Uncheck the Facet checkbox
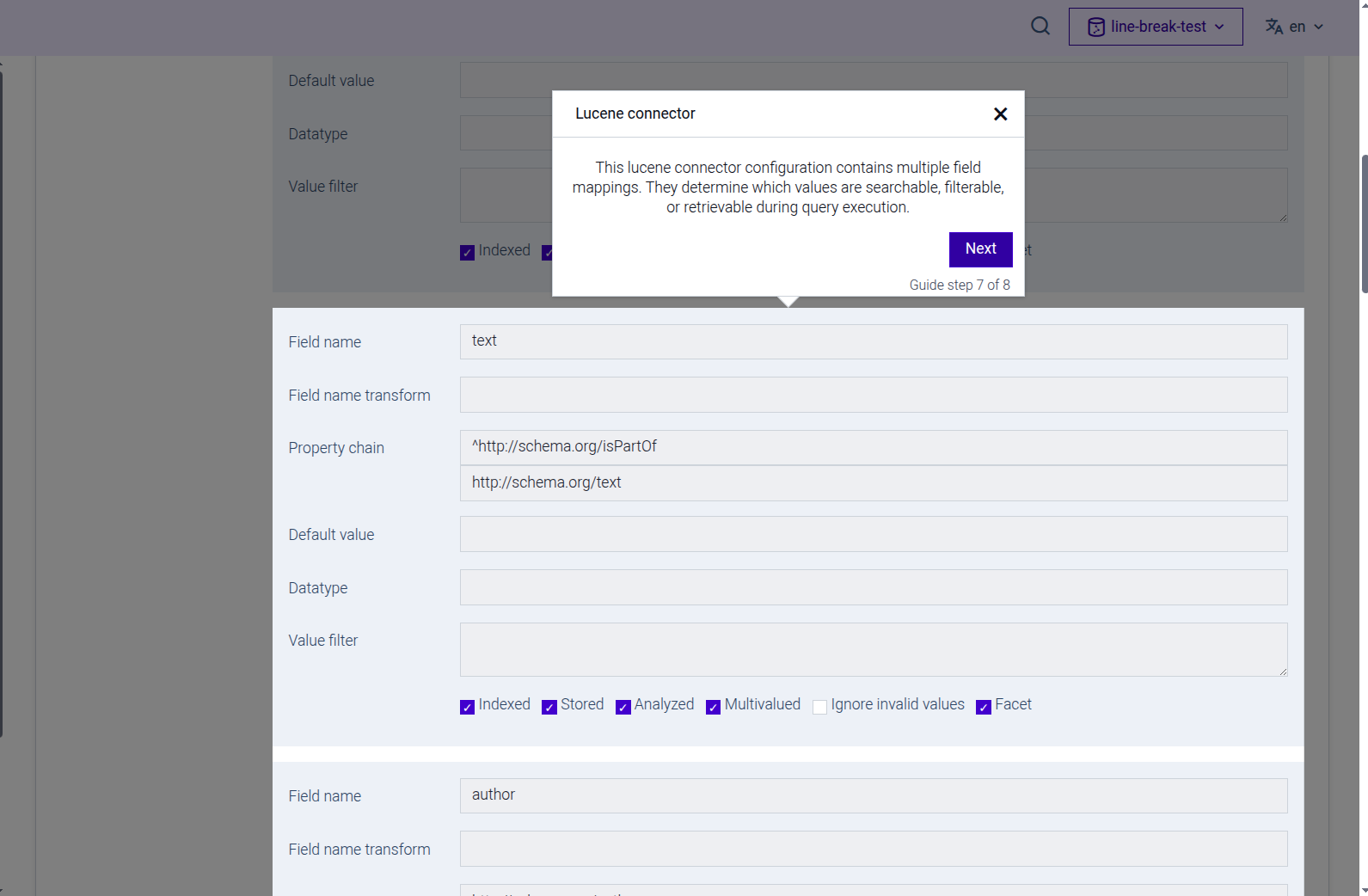 point(984,707)
